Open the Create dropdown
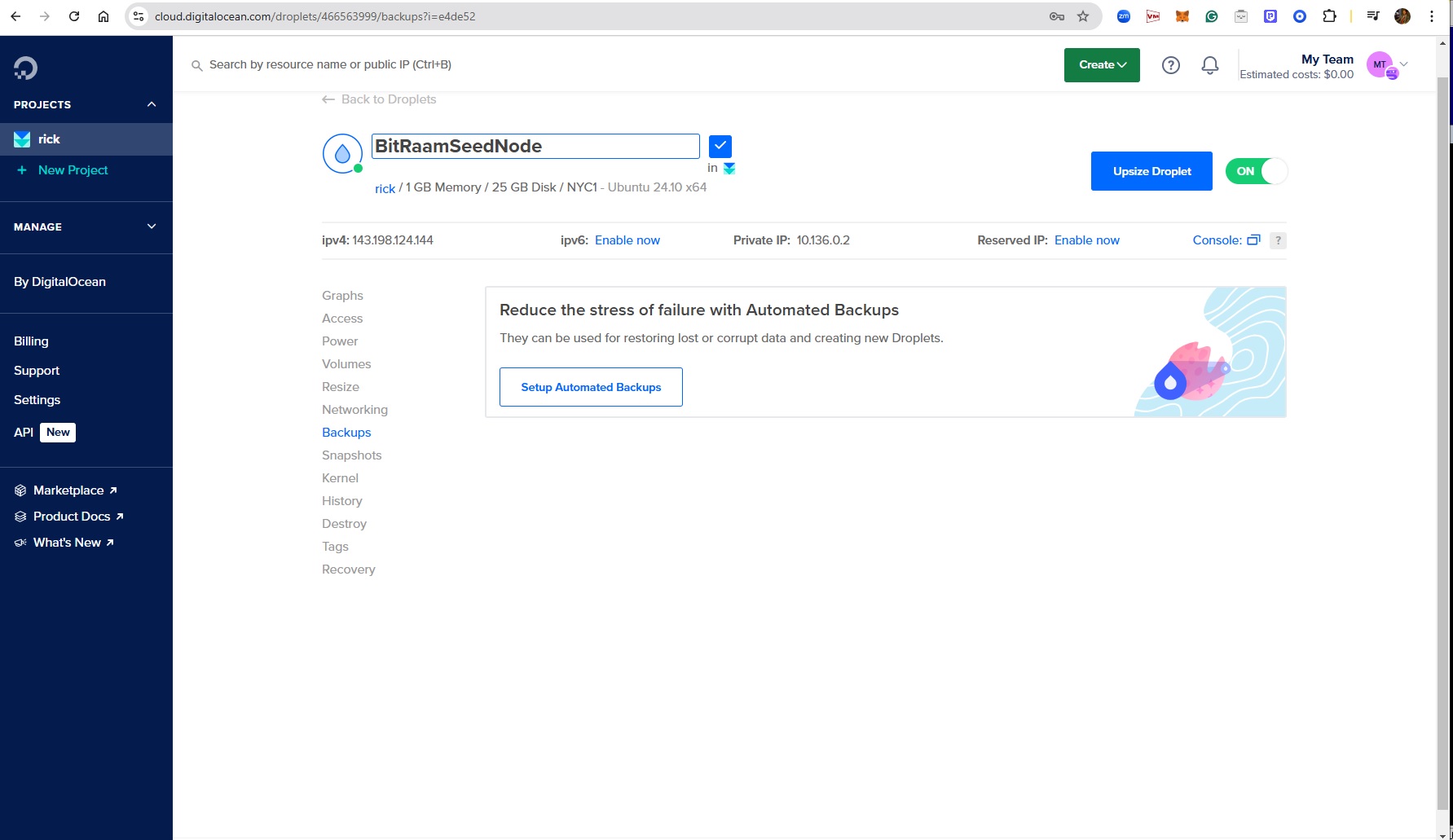Screen dimensions: 1453x840 (x=1102, y=65)
